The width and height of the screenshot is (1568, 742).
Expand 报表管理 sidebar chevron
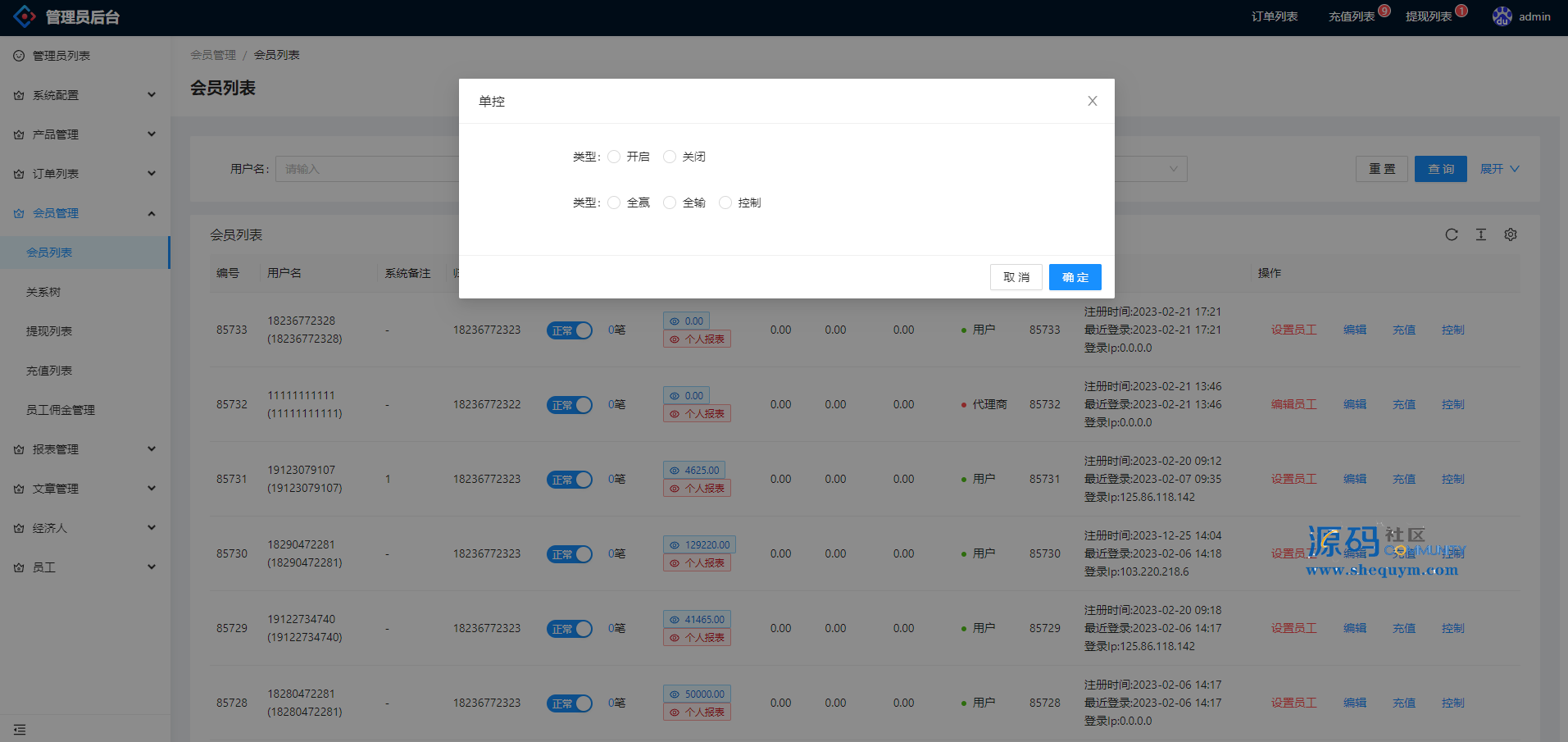(152, 449)
